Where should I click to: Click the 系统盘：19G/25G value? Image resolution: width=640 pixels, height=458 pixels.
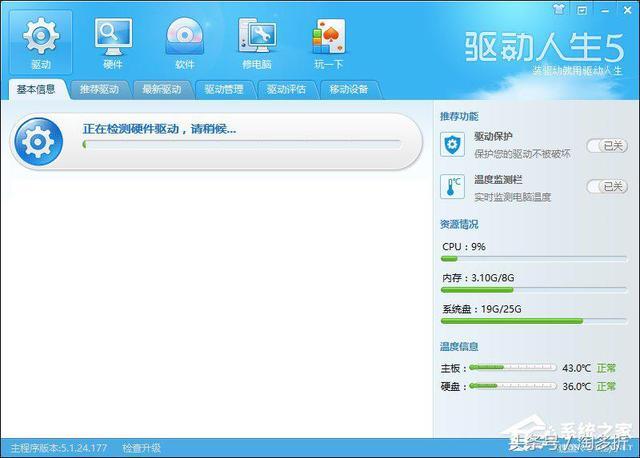482,309
